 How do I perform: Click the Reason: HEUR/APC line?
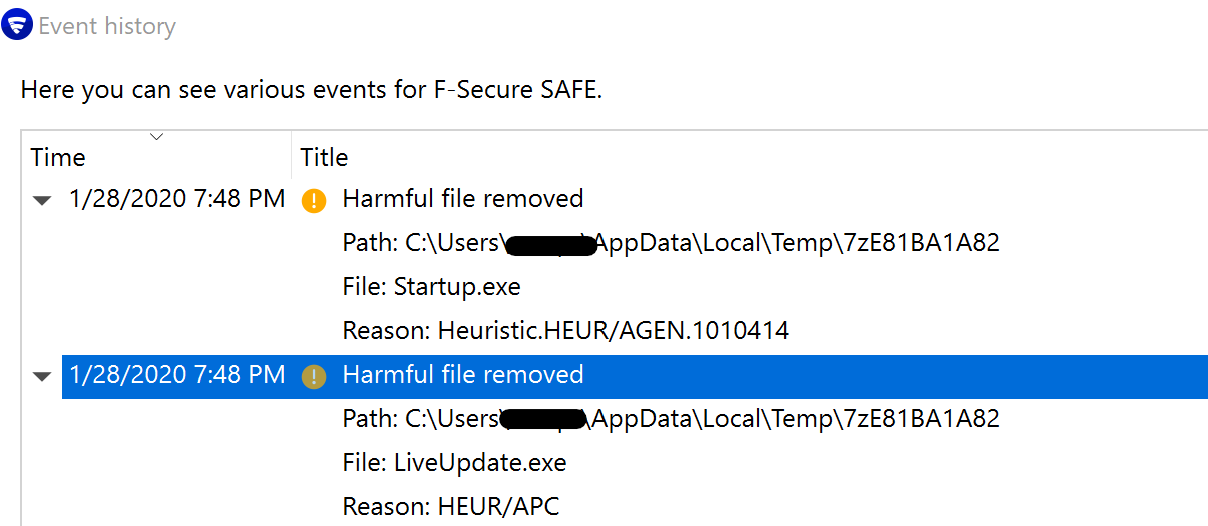point(450,507)
